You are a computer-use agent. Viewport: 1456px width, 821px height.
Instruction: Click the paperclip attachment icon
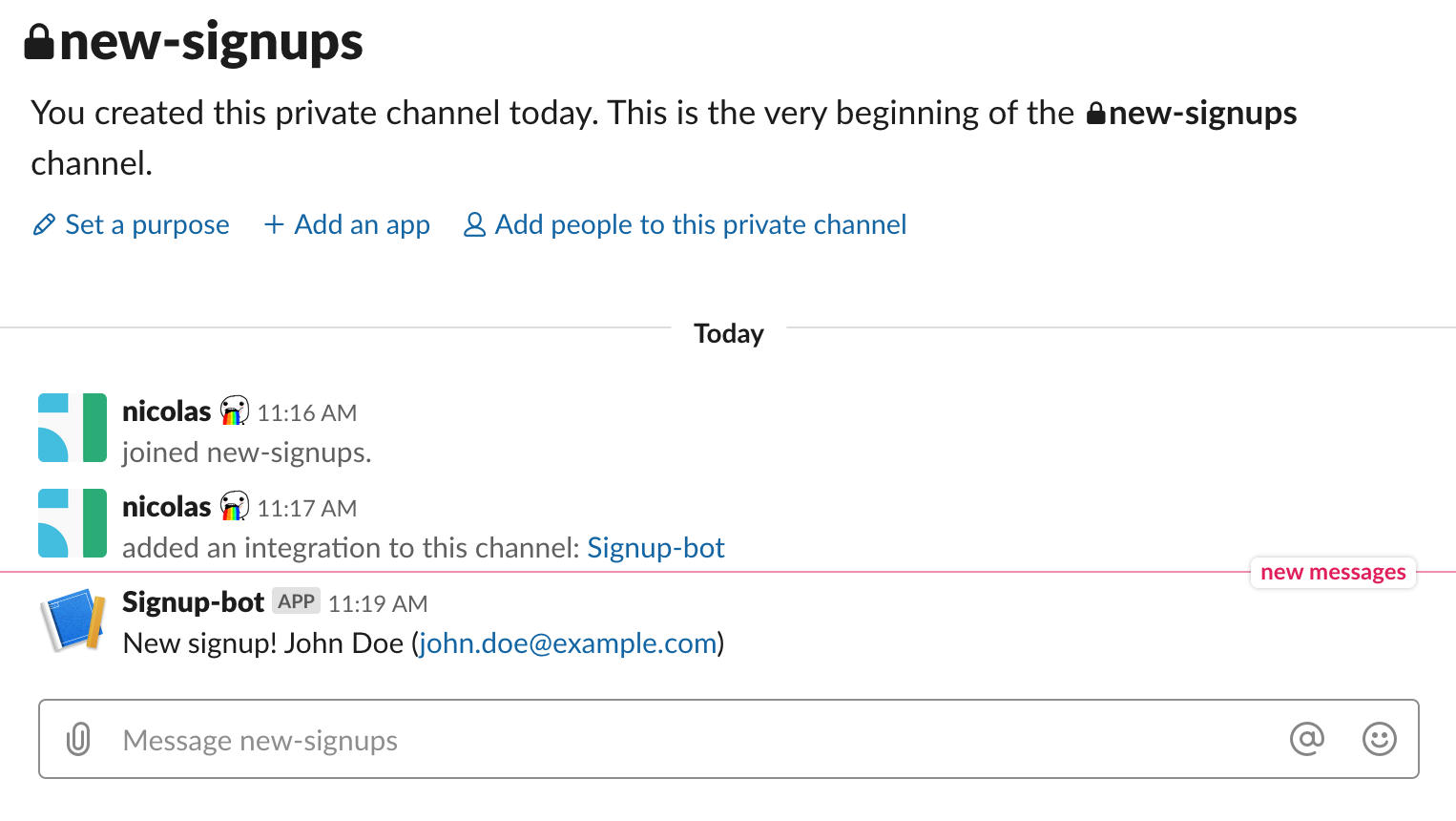[x=78, y=740]
